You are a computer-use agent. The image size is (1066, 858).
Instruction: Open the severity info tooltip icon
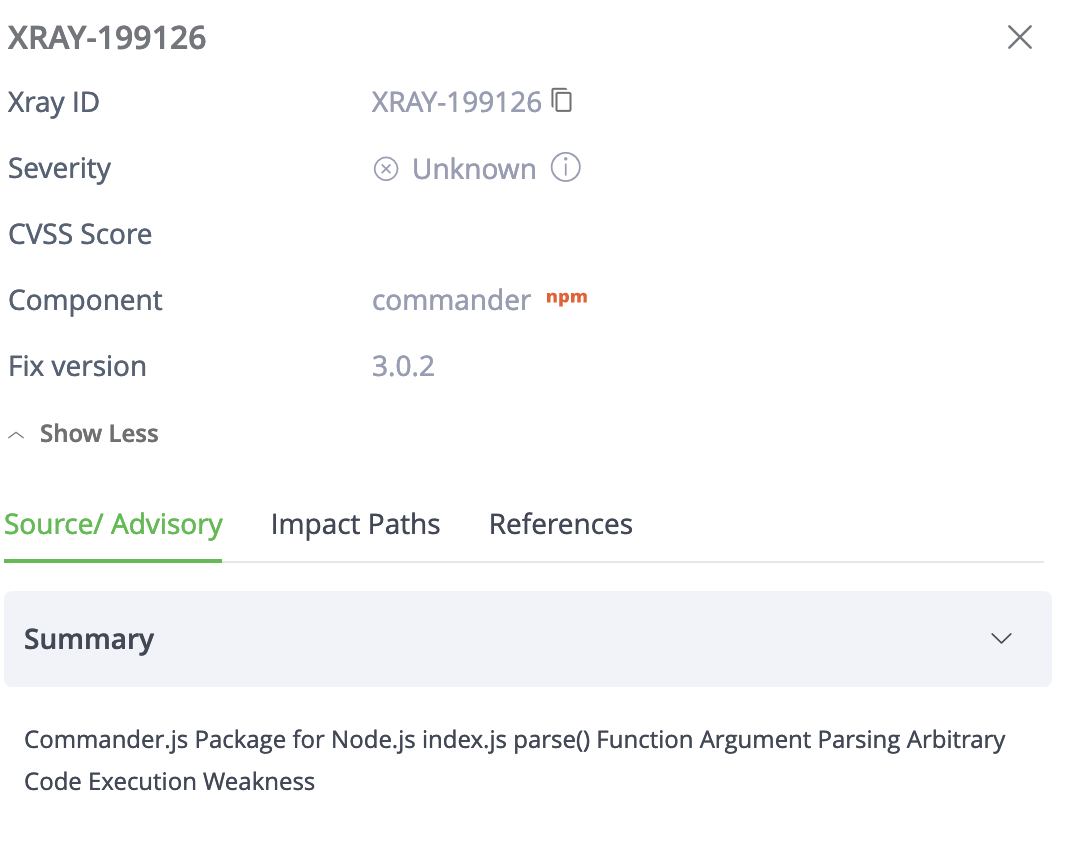(x=565, y=168)
